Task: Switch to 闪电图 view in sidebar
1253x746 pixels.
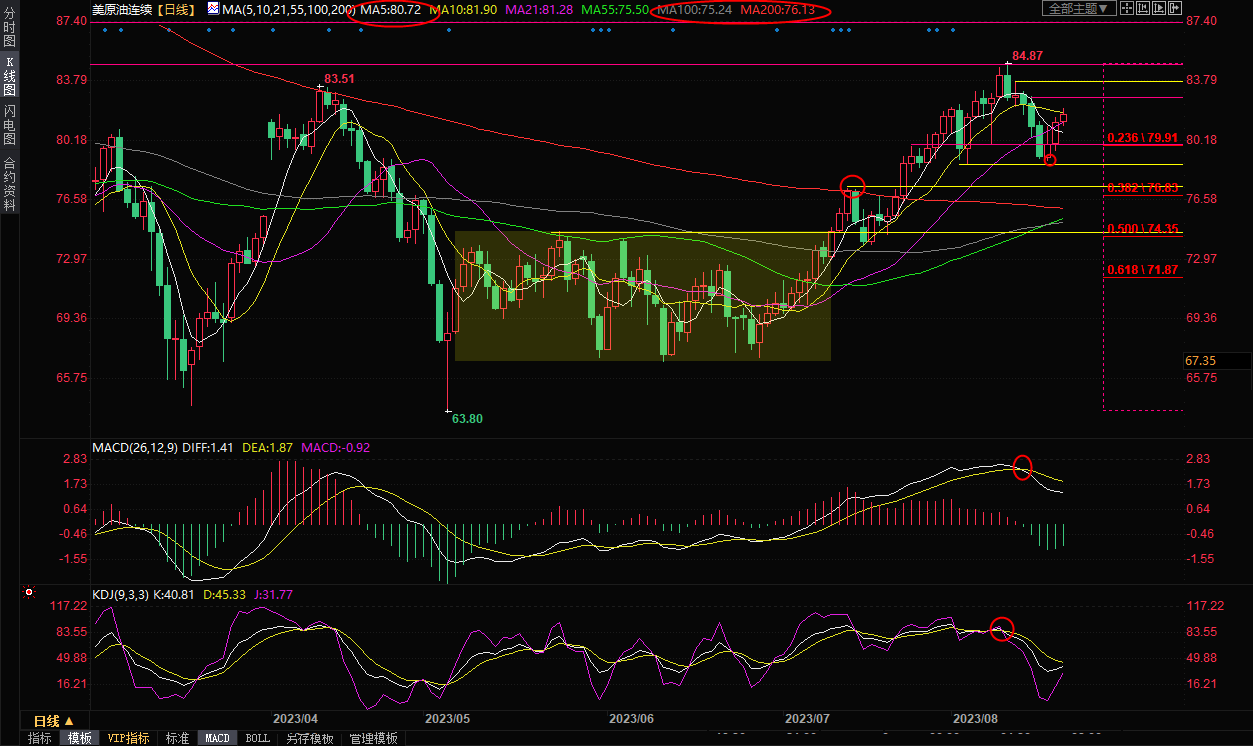Action: pos(9,124)
